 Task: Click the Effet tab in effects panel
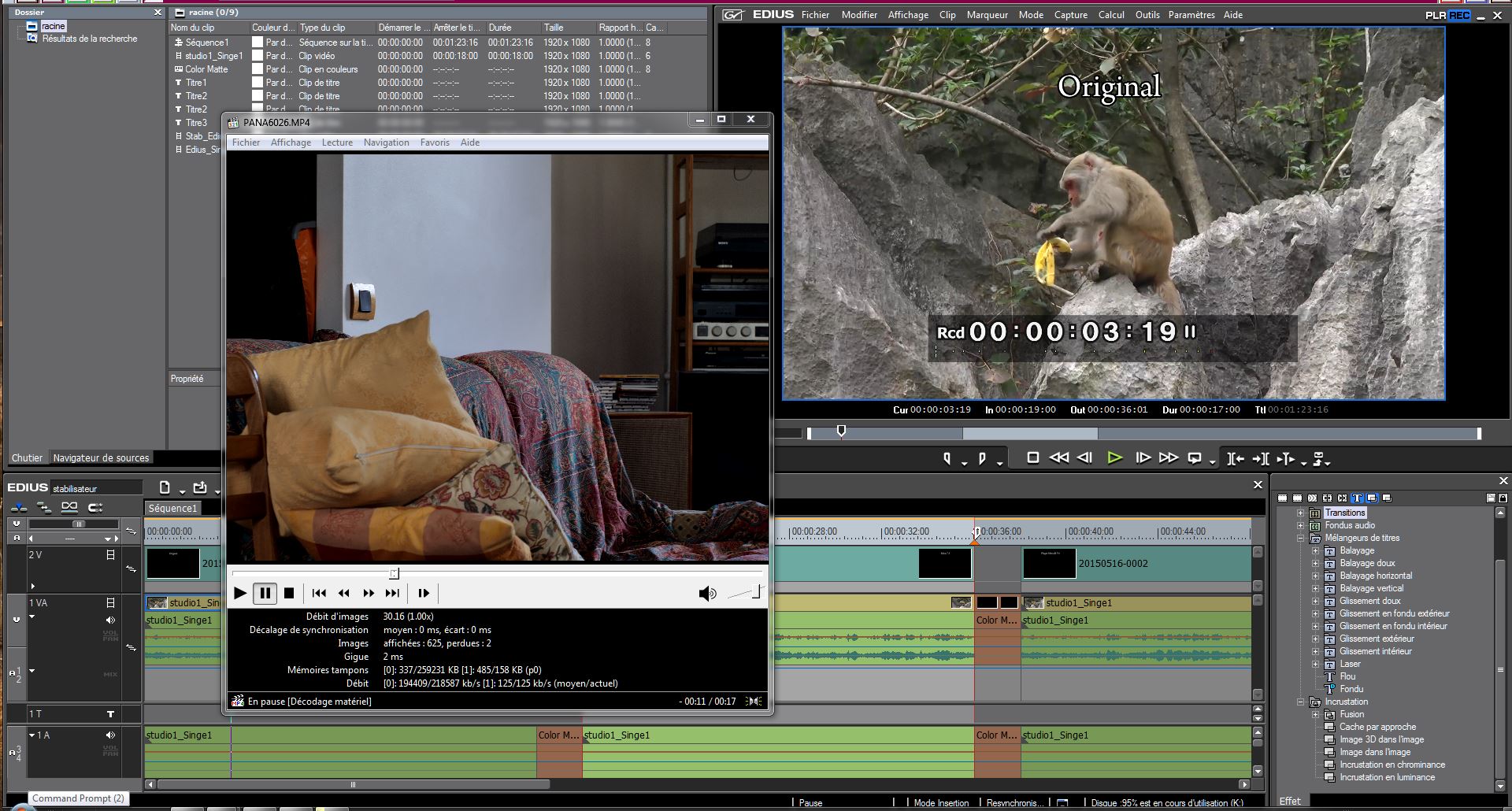click(1290, 801)
